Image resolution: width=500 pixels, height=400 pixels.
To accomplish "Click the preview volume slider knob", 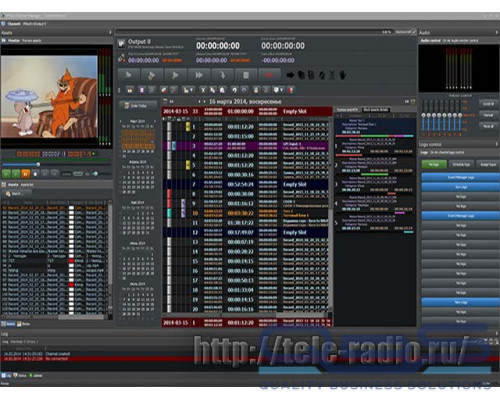I will click(x=96, y=173).
